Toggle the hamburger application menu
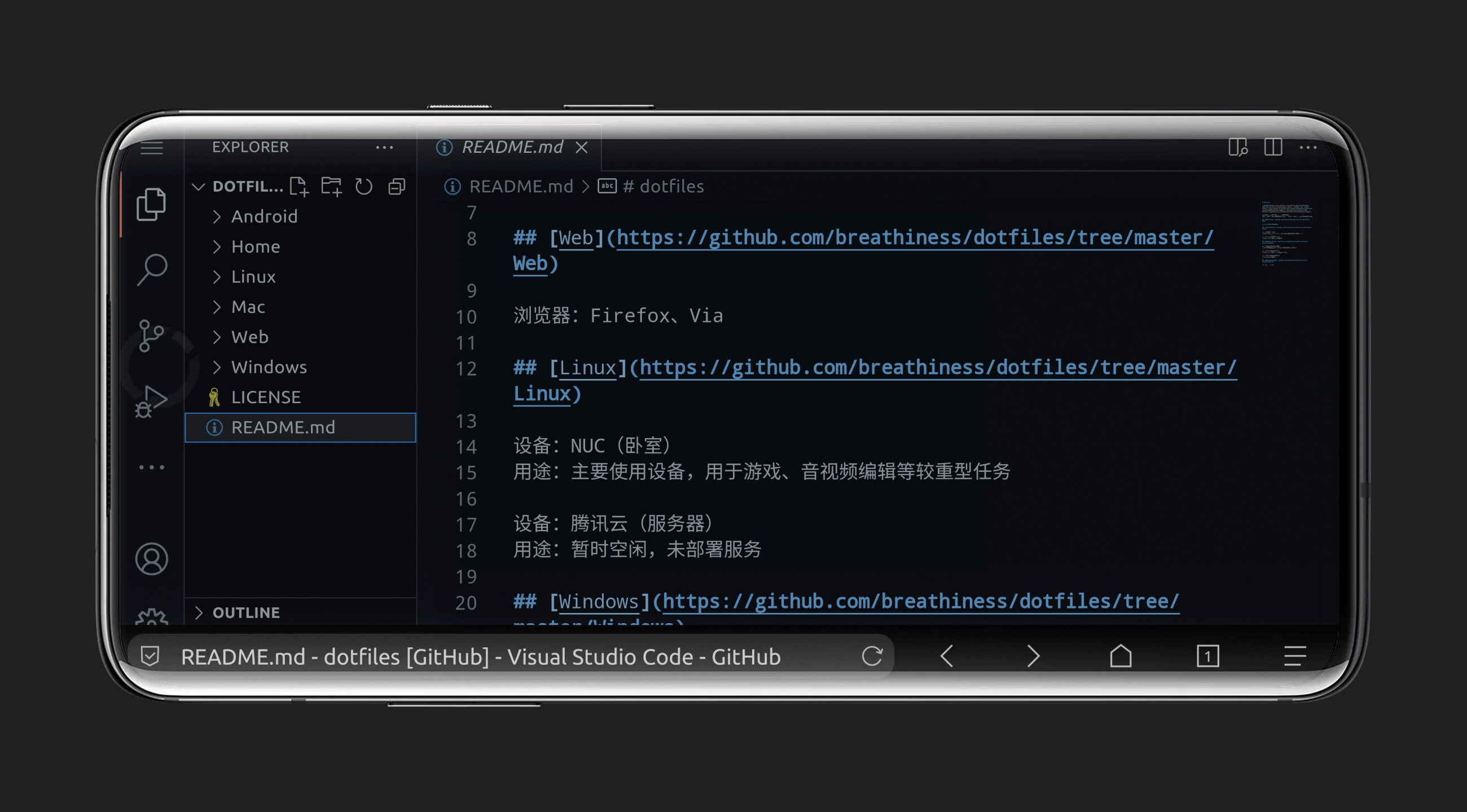 (151, 148)
